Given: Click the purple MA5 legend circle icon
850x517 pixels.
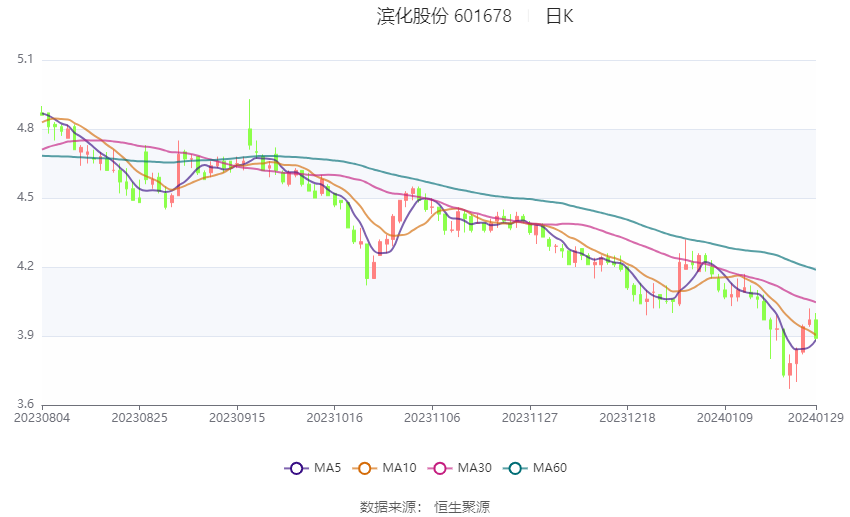Looking at the screenshot, I should 296,468.
